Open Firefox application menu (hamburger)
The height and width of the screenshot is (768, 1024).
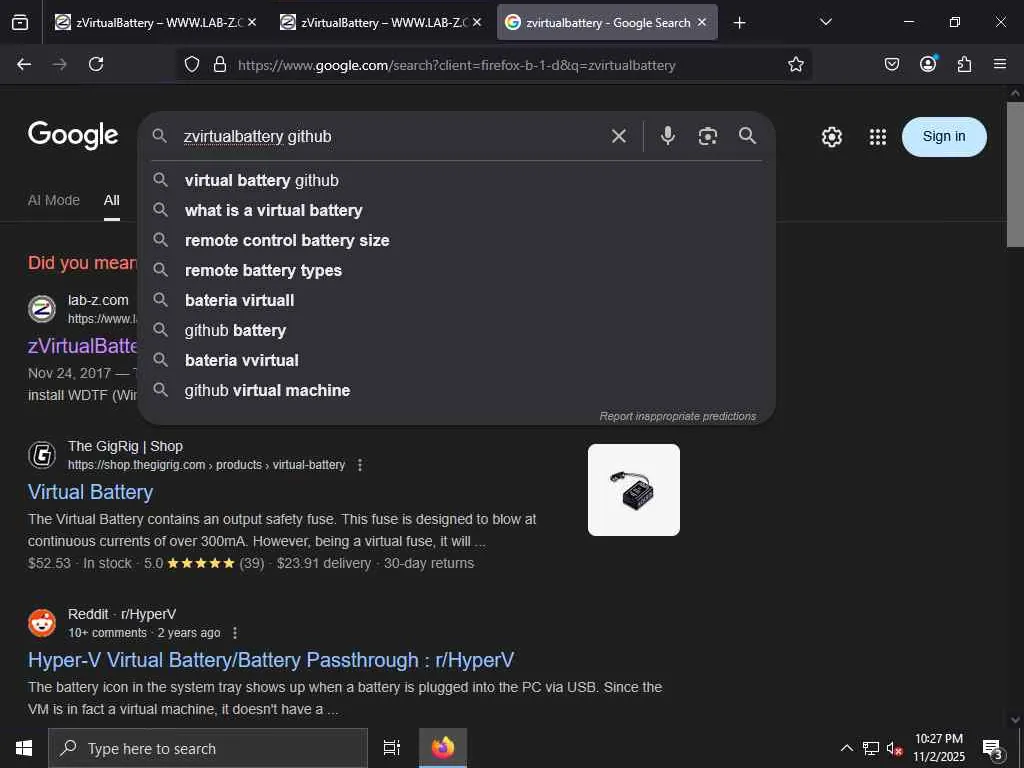pos(1000,64)
